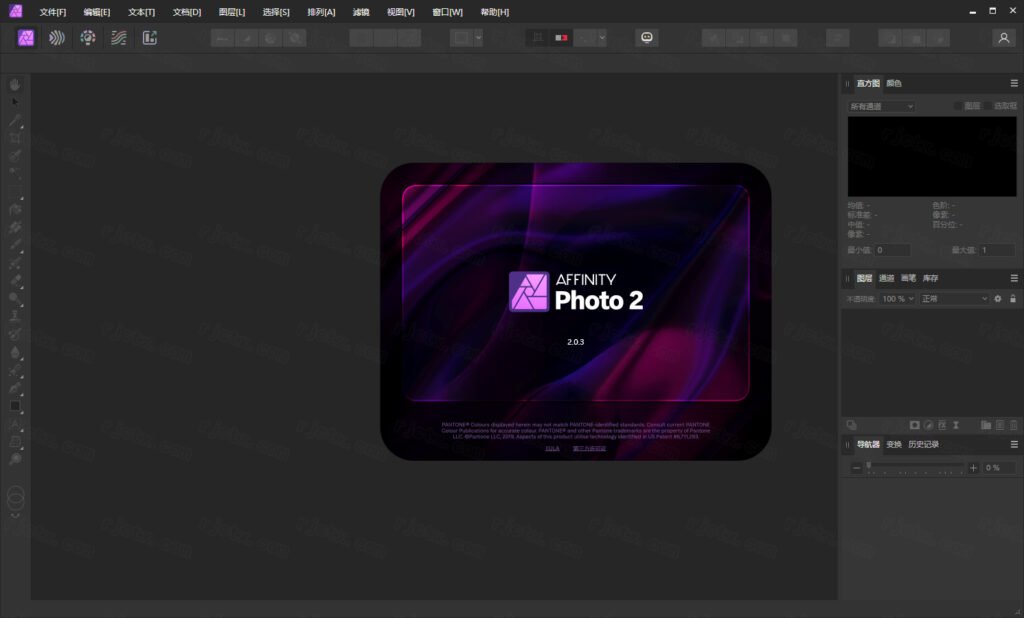Click the navigator zoom slider handle

[x=869, y=466]
